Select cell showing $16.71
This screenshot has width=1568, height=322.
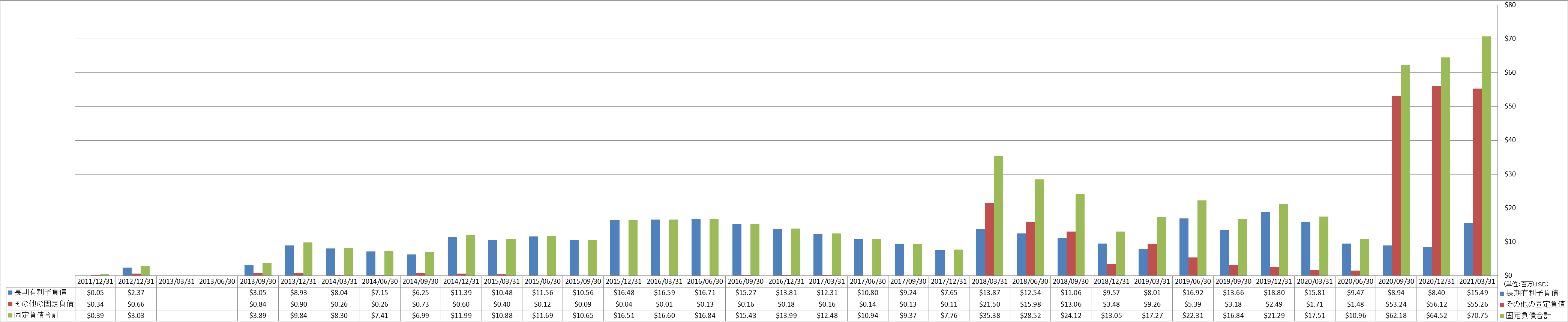tap(705, 293)
